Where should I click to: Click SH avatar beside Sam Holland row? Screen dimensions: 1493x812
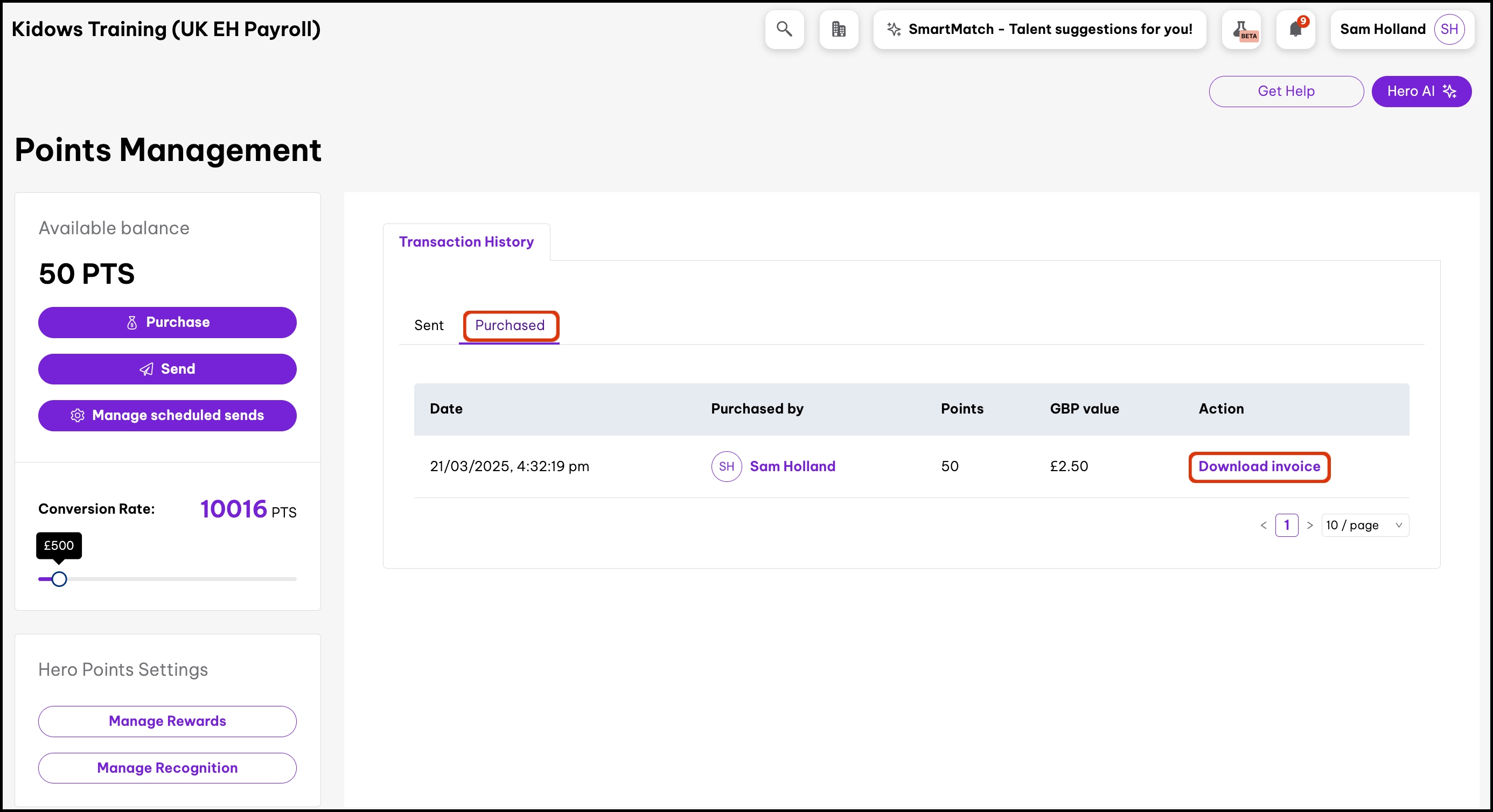[726, 466]
